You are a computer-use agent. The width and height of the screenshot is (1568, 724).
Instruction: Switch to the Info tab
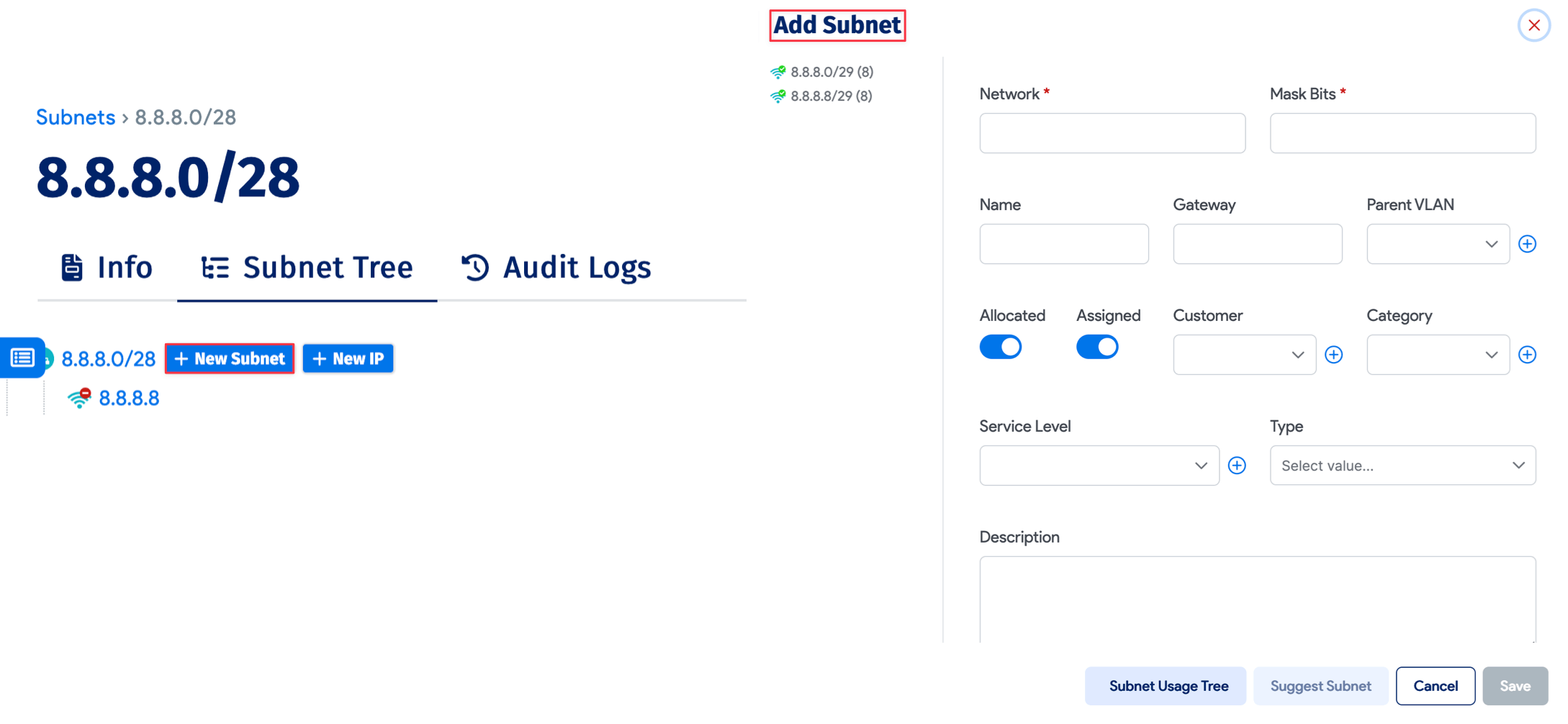107,267
